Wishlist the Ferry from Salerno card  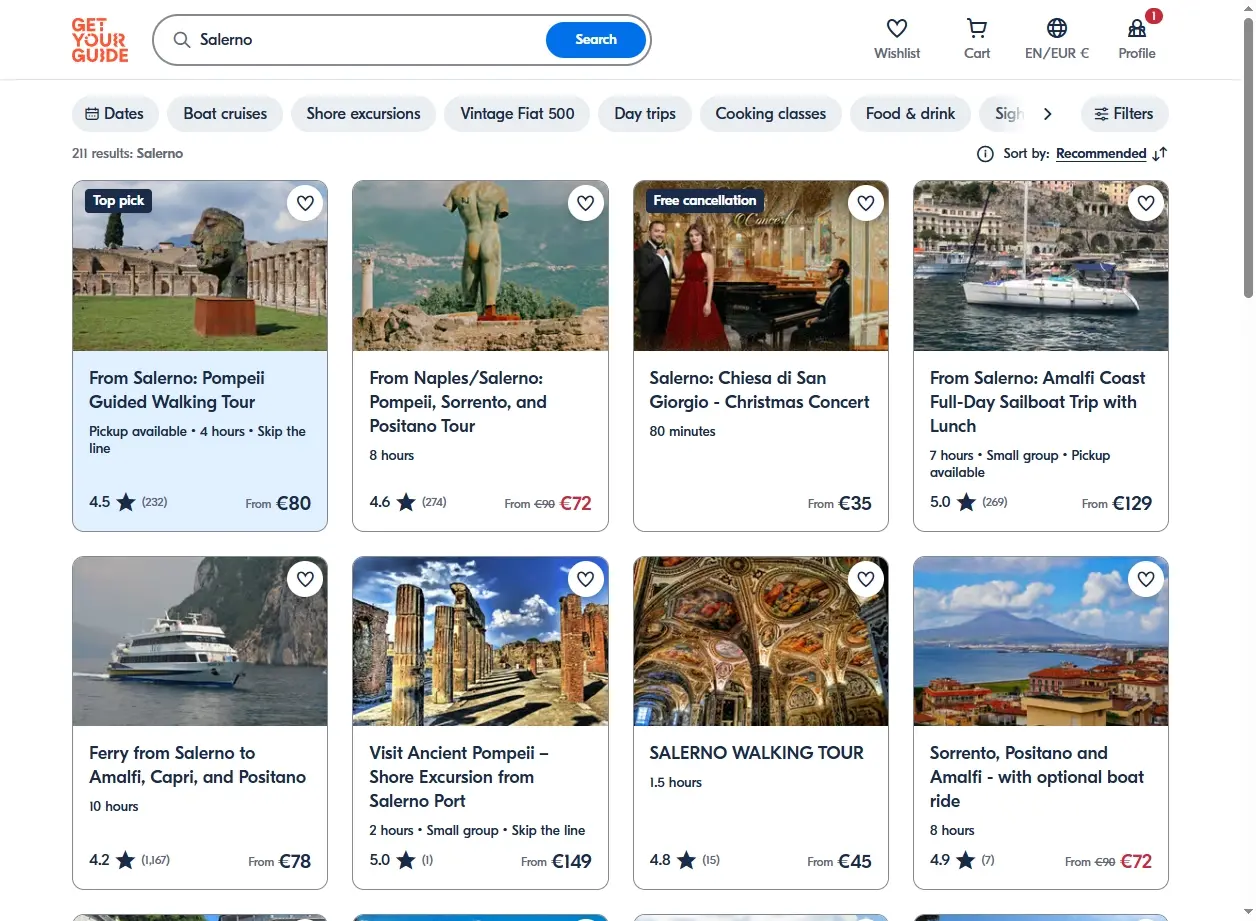pyautogui.click(x=305, y=579)
